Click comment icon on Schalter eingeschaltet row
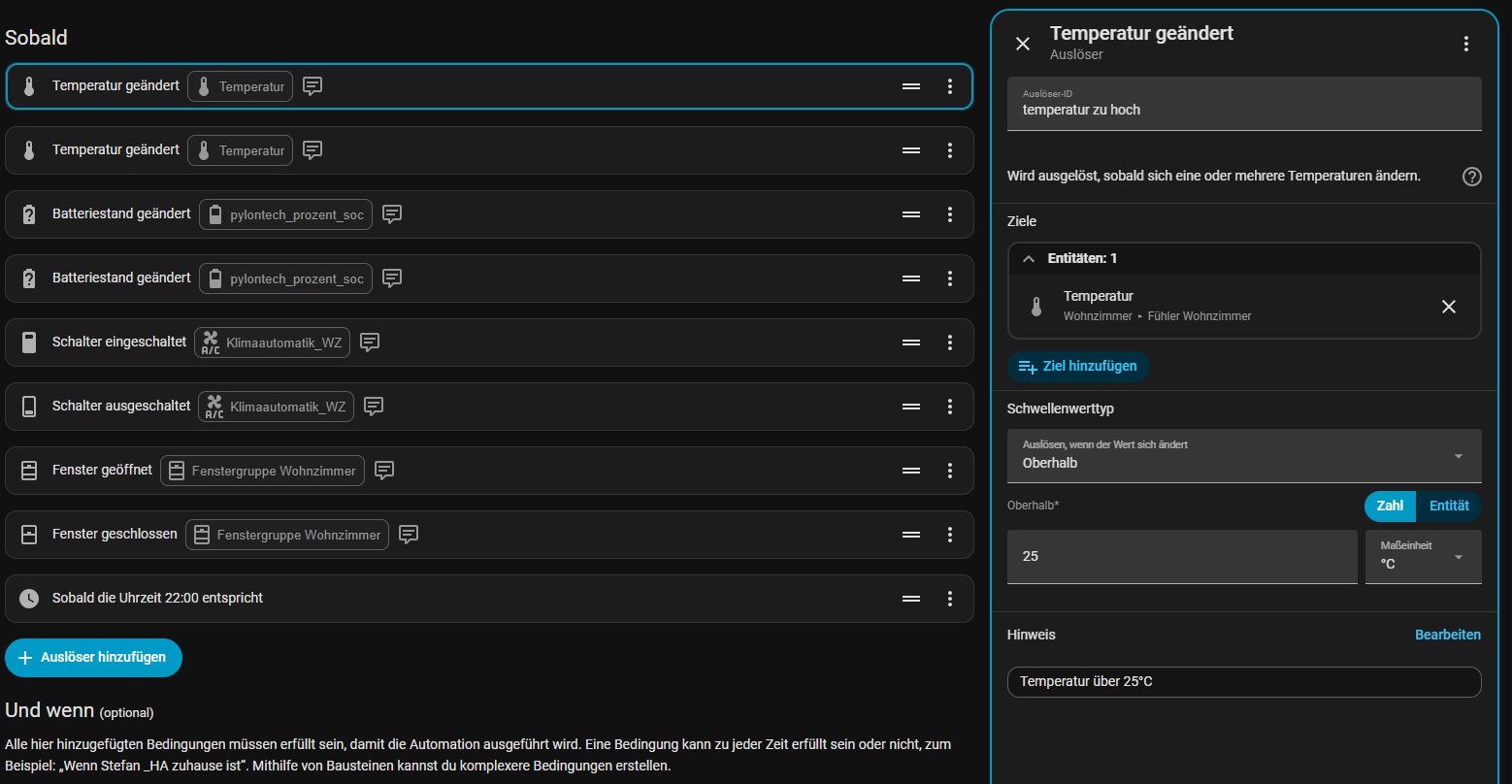The width and height of the screenshot is (1512, 784). click(370, 343)
